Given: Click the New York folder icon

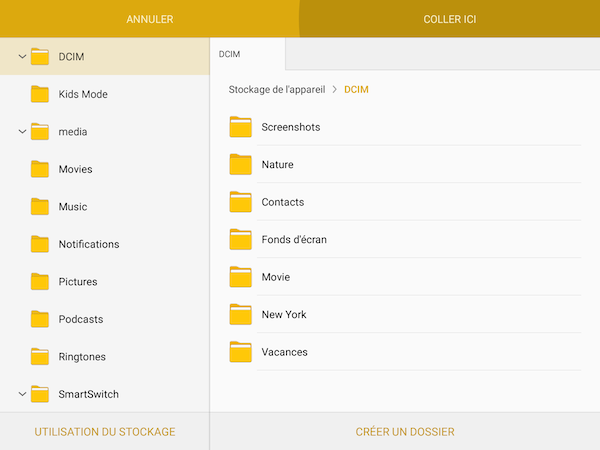Looking at the screenshot, I should 241,315.
